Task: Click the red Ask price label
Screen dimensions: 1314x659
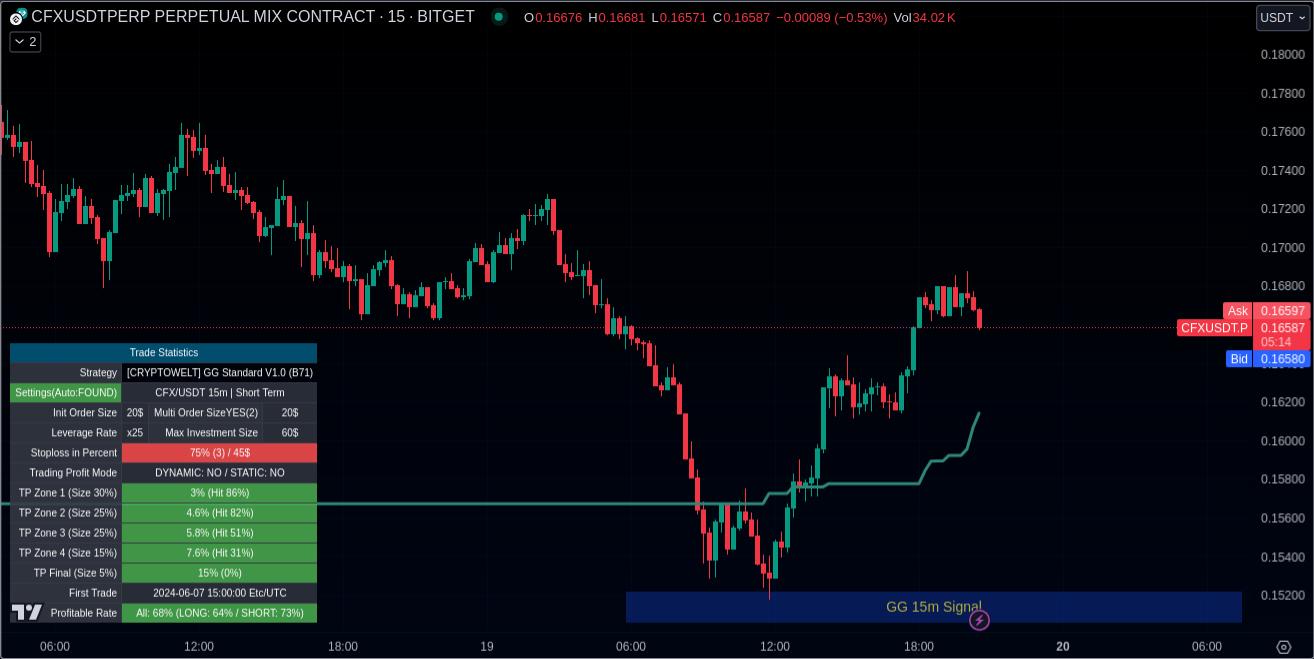Action: pos(1238,311)
